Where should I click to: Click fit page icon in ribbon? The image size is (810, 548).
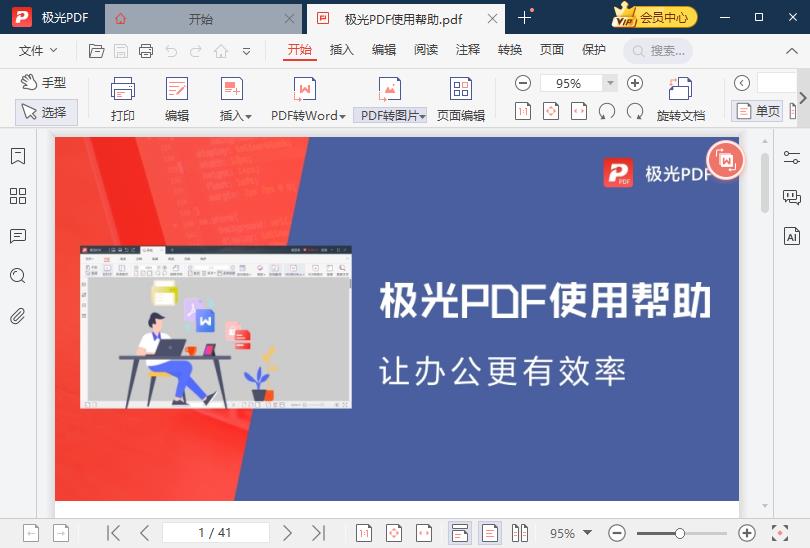[551, 111]
